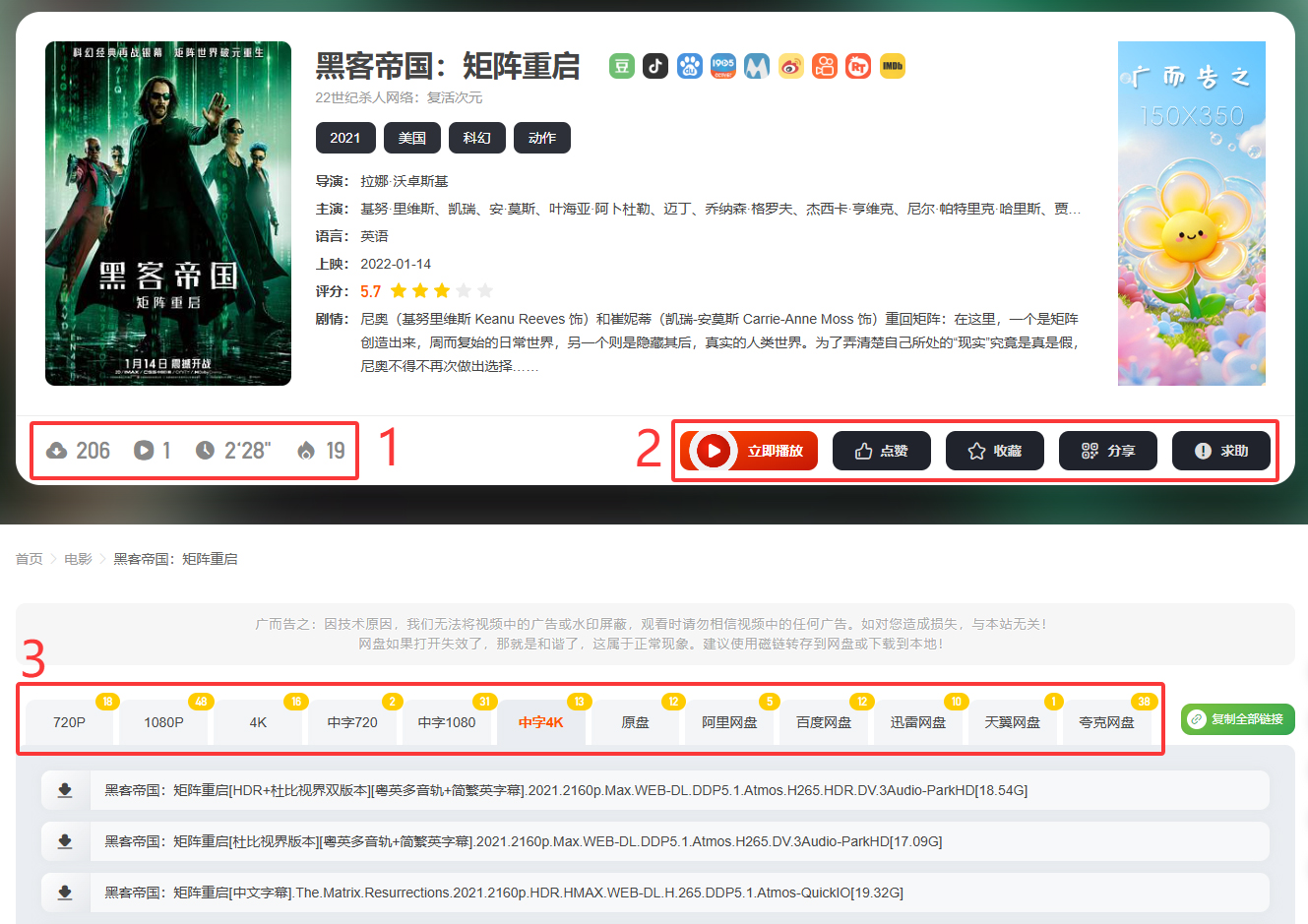Open the Weibo icon link

point(791,66)
